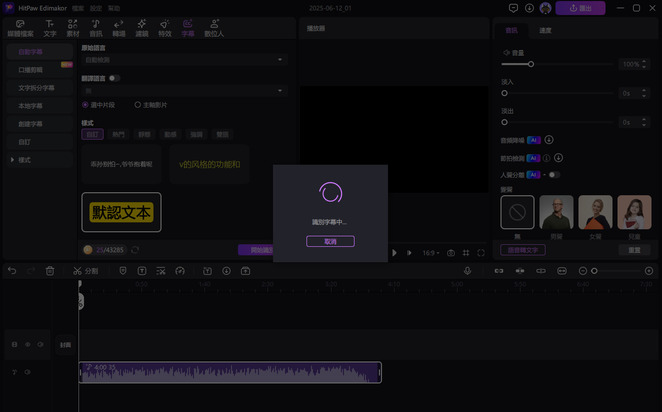Viewport: 662px width, 412px height.
Task: Open the 特效 effects tab
Action: (165, 28)
